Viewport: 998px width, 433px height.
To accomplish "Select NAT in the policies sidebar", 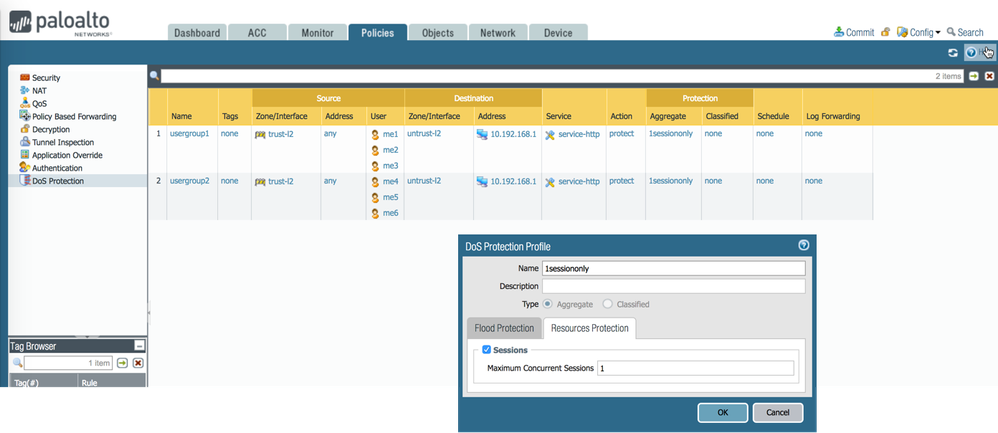I will coord(40,90).
